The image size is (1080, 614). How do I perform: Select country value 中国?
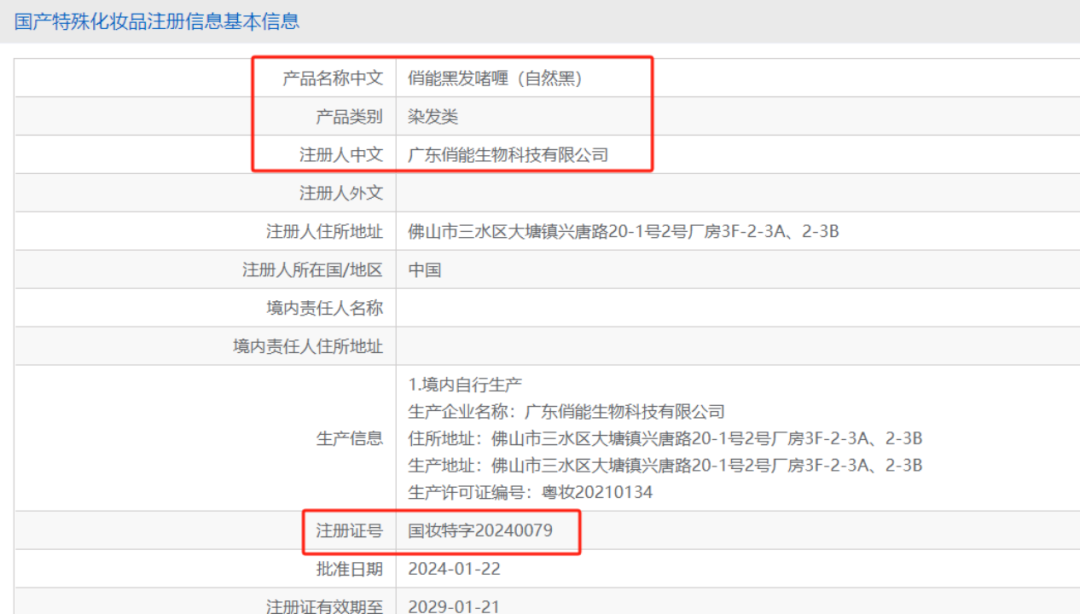[424, 270]
